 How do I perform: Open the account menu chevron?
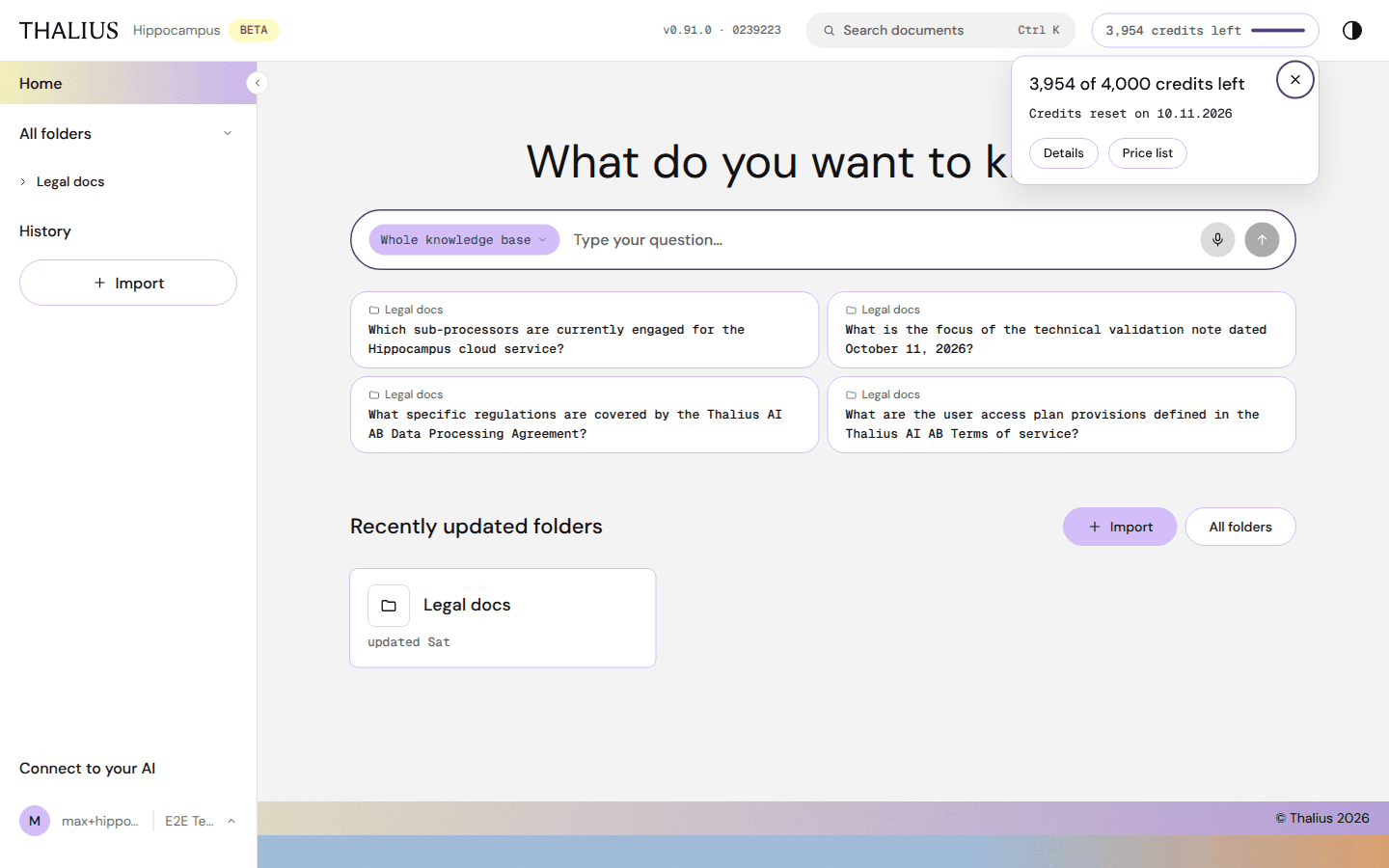coord(231,821)
